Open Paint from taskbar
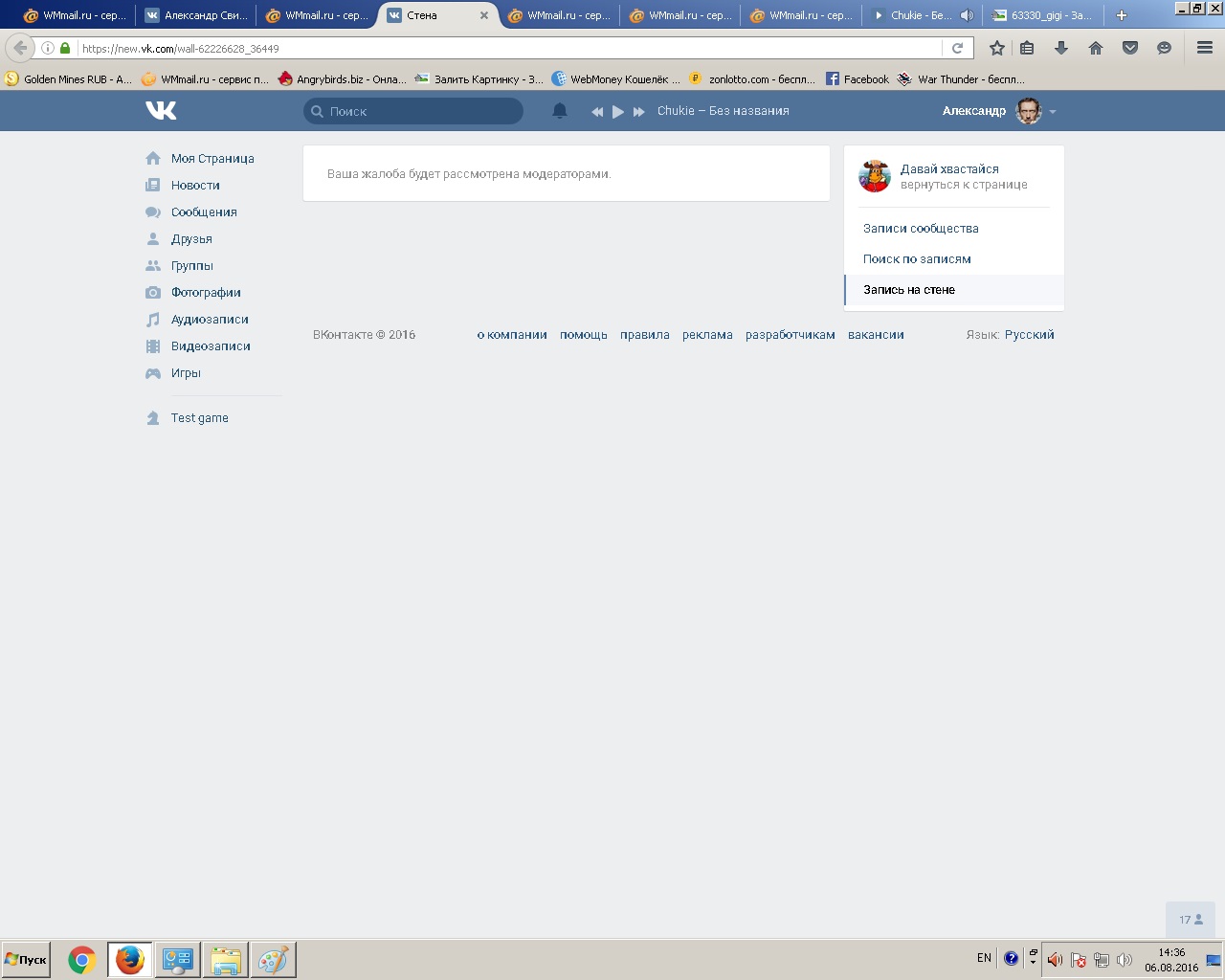This screenshot has width=1225, height=980. [273, 960]
